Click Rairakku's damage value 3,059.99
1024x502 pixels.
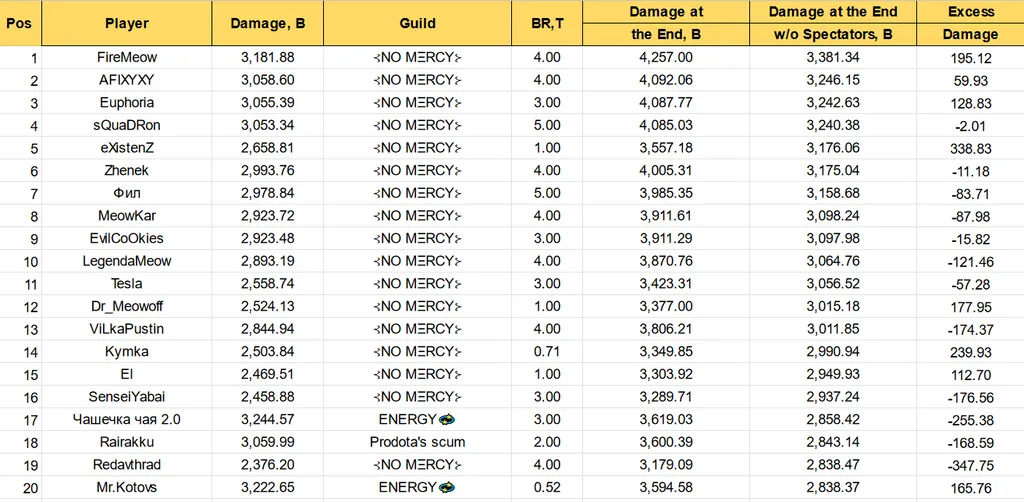[x=268, y=442]
